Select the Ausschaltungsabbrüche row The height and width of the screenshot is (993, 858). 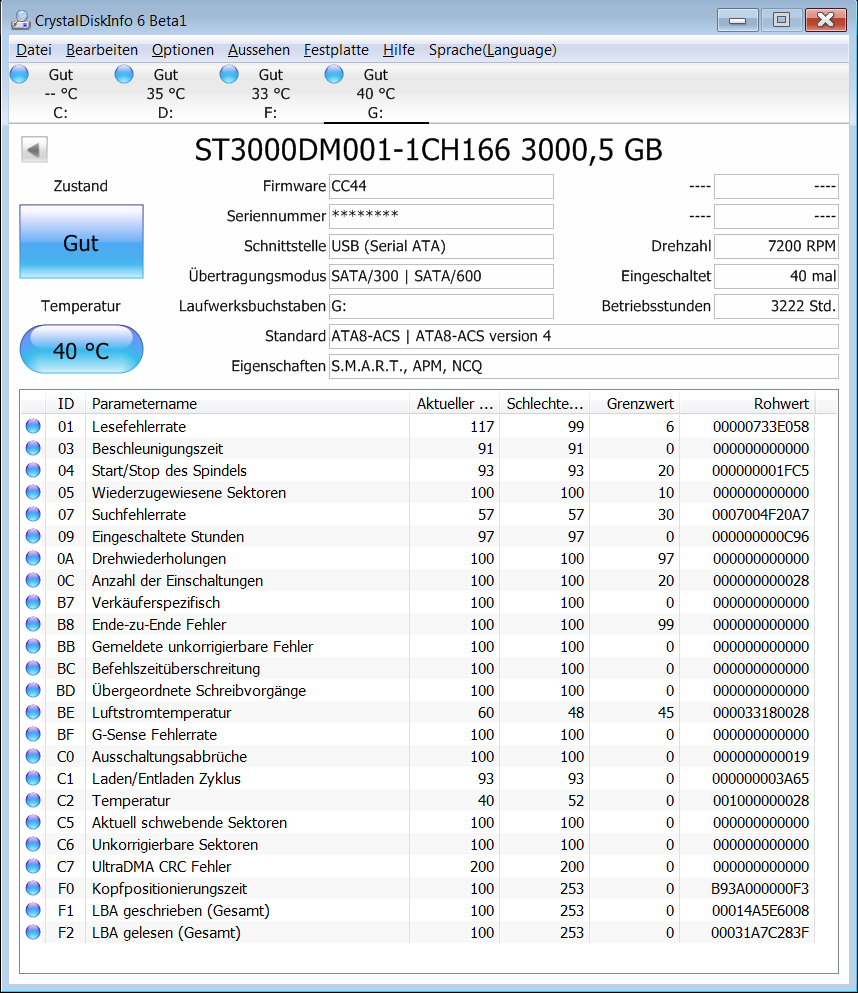[x=418, y=757]
